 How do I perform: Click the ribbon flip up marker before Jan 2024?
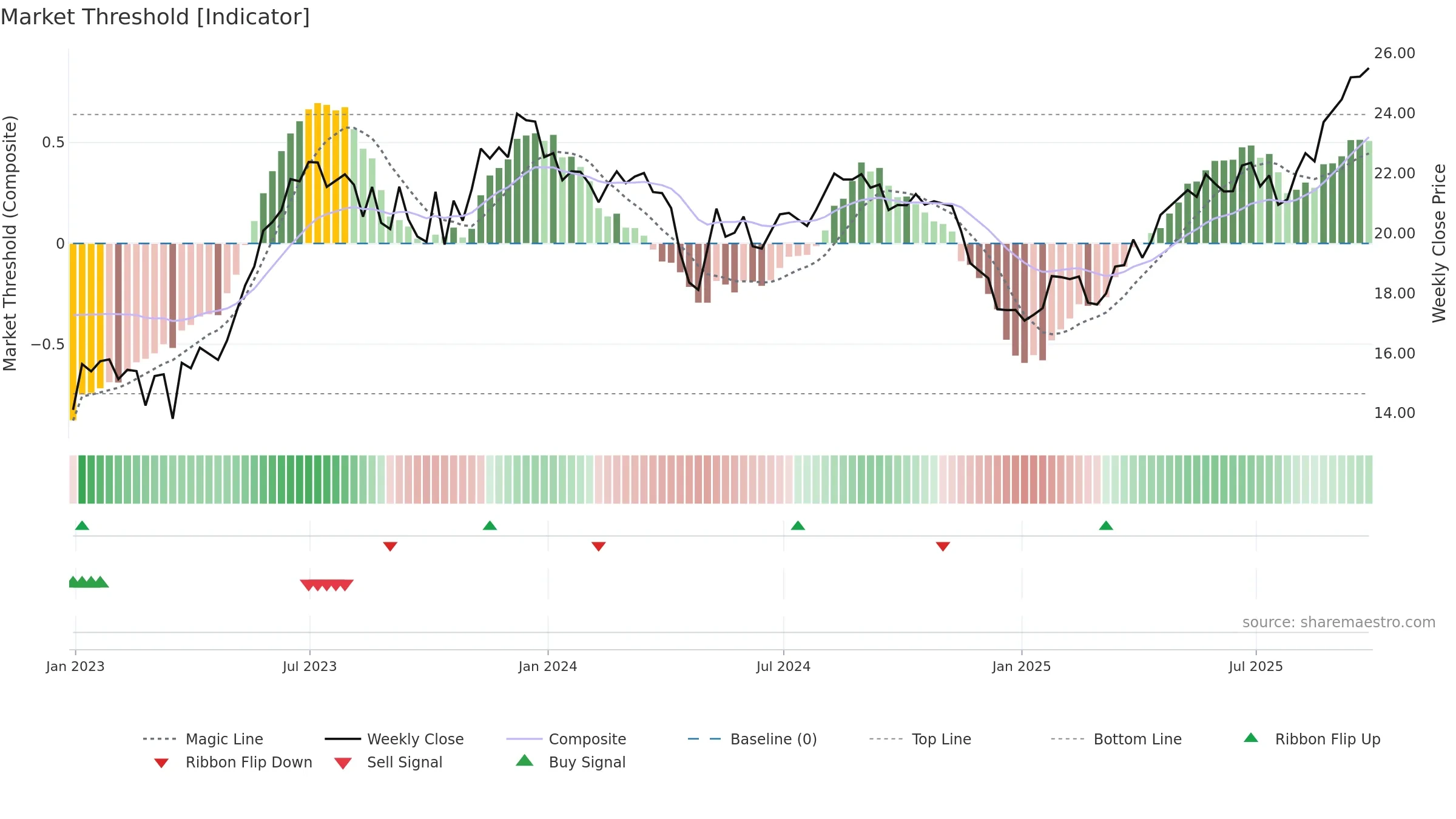point(490,525)
